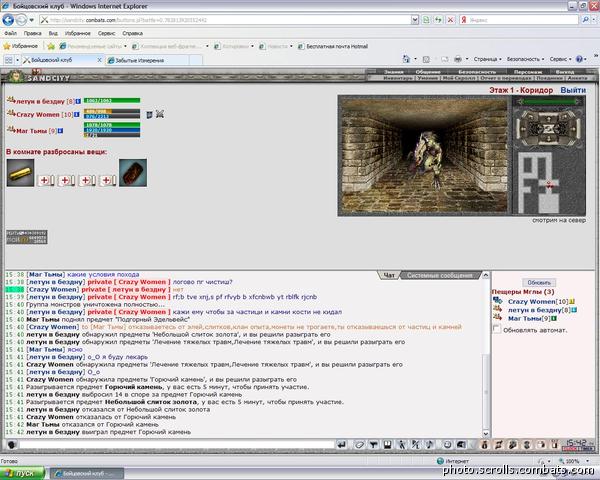
Task: Click the chat message input field
Action: [x=177, y=445]
